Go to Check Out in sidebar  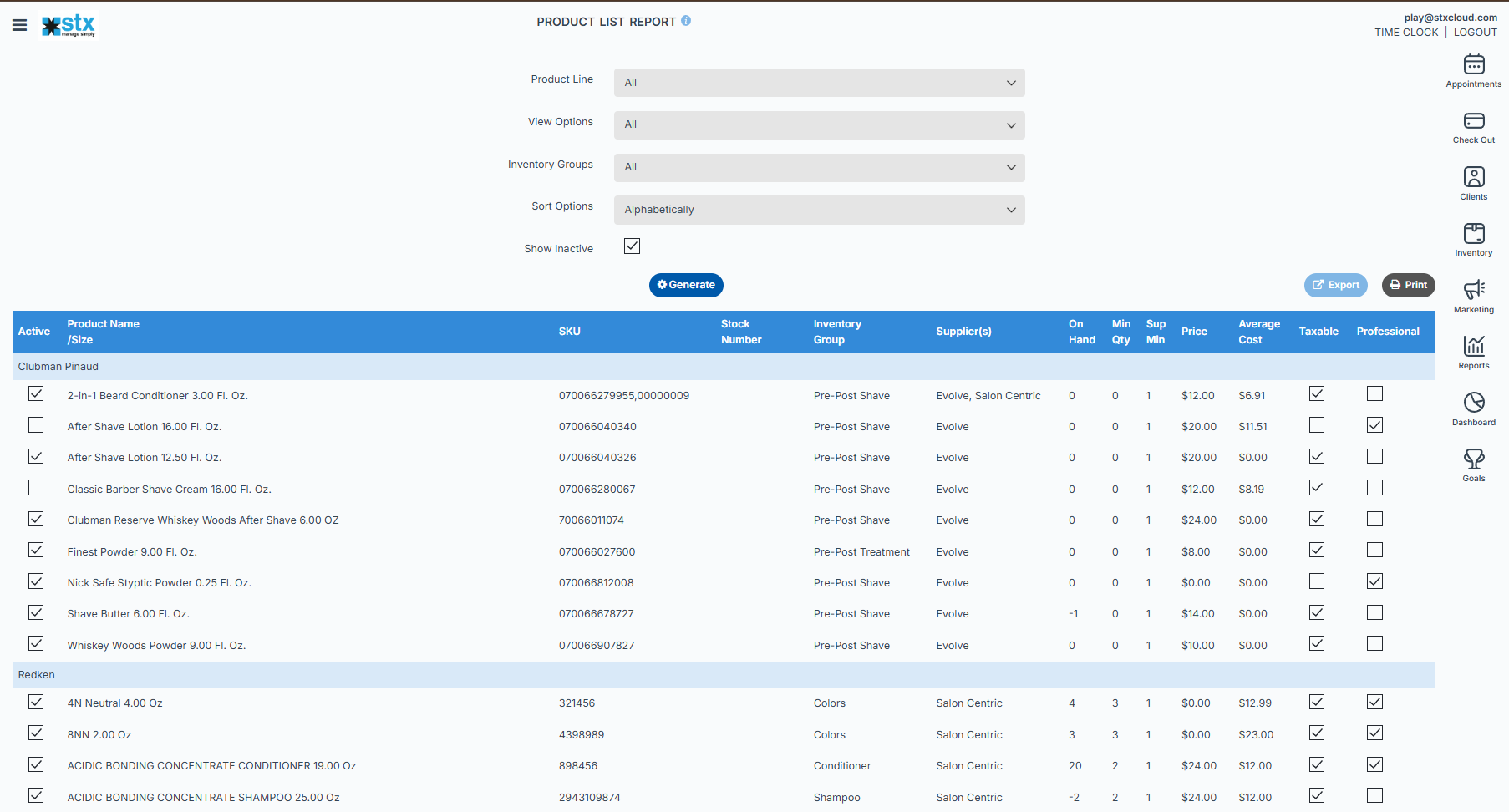(x=1474, y=121)
